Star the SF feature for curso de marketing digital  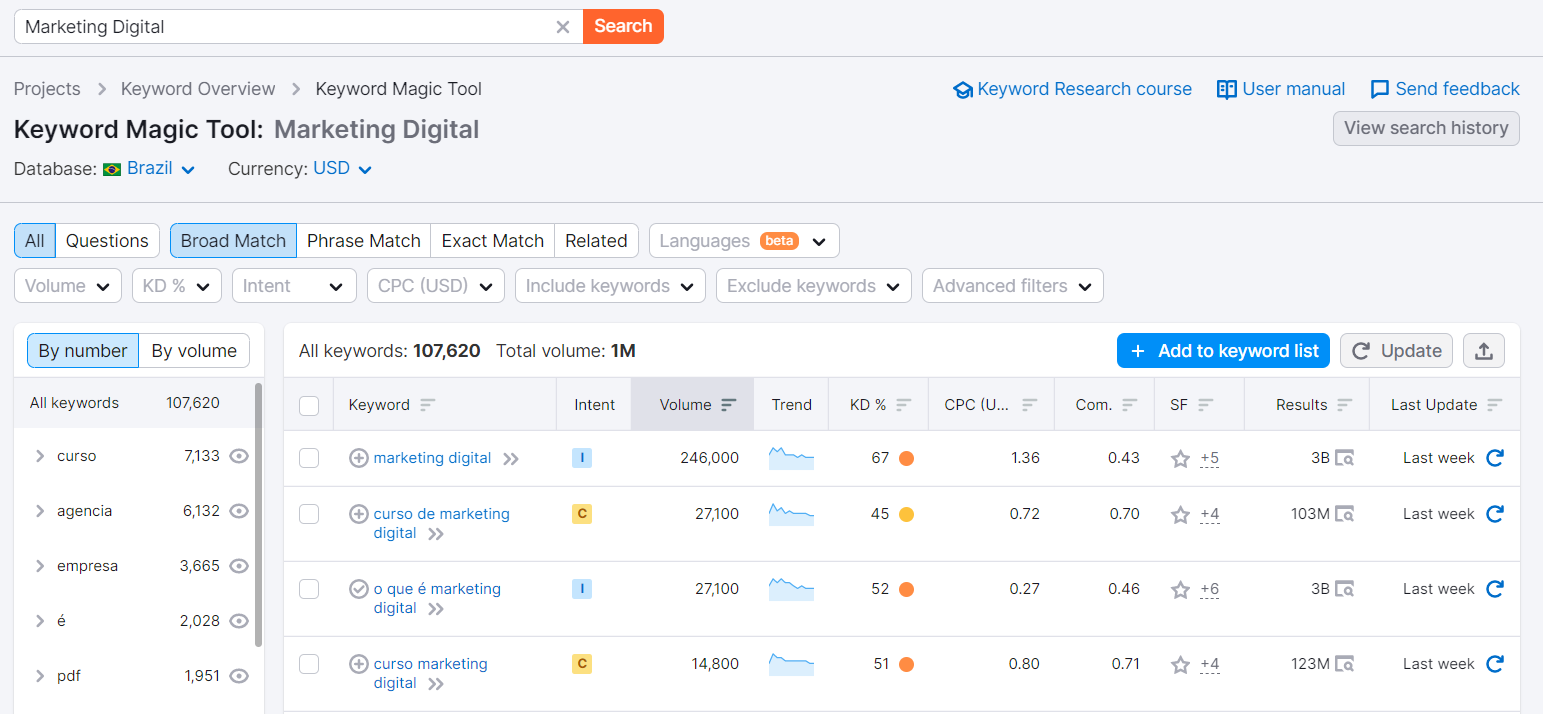1180,514
